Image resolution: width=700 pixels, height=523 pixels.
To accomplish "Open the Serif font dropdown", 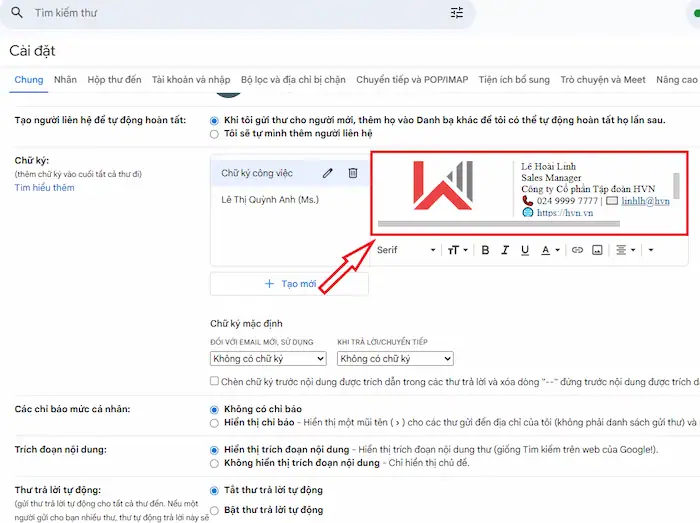I will tap(406, 250).
